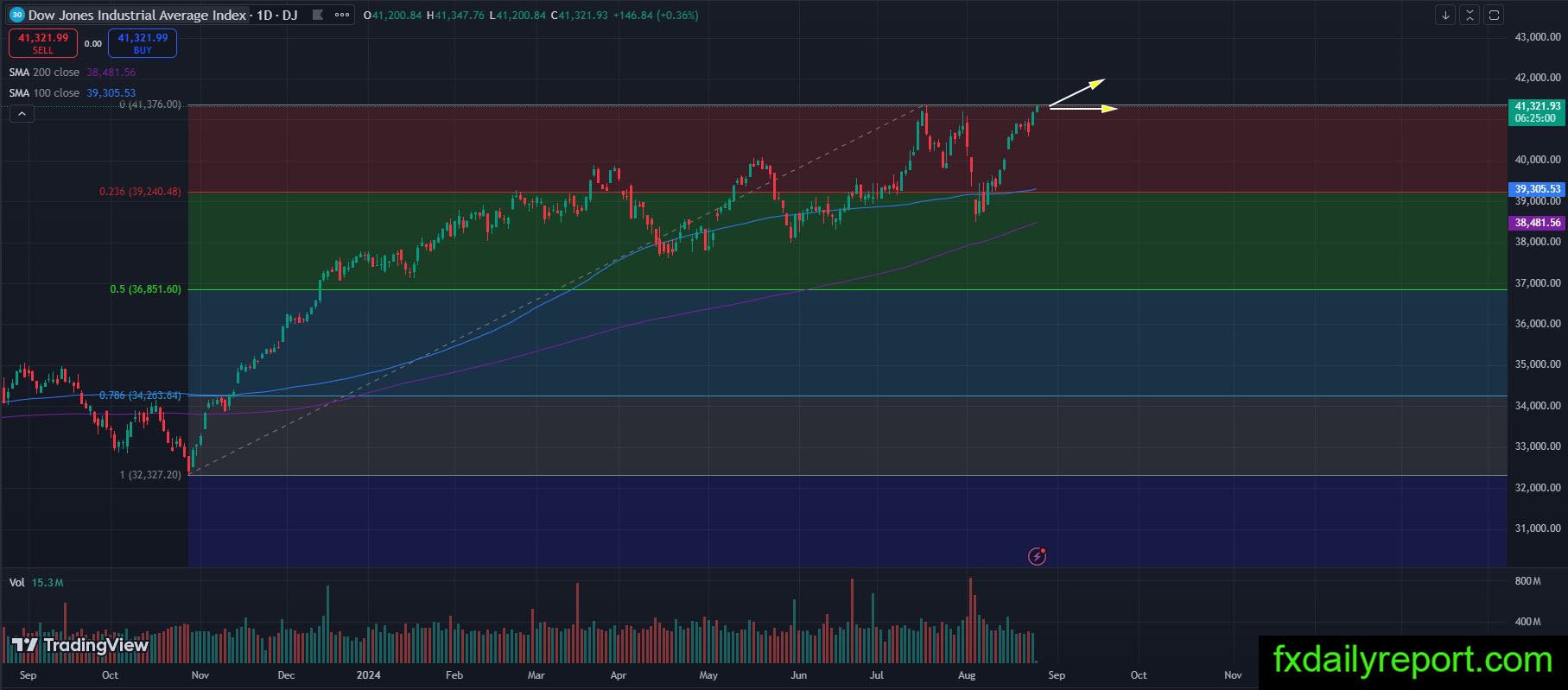The width and height of the screenshot is (1568, 690).
Task: Click the 43,000.00 price scale label
Action: pos(1538,36)
